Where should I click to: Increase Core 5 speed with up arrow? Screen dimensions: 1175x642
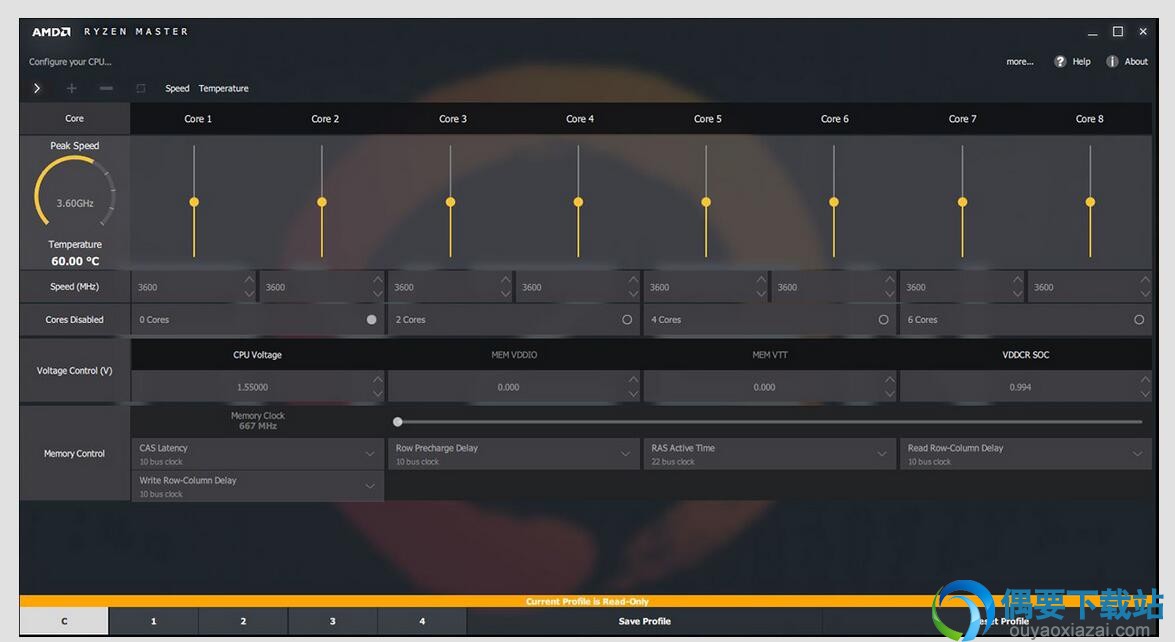coord(761,279)
